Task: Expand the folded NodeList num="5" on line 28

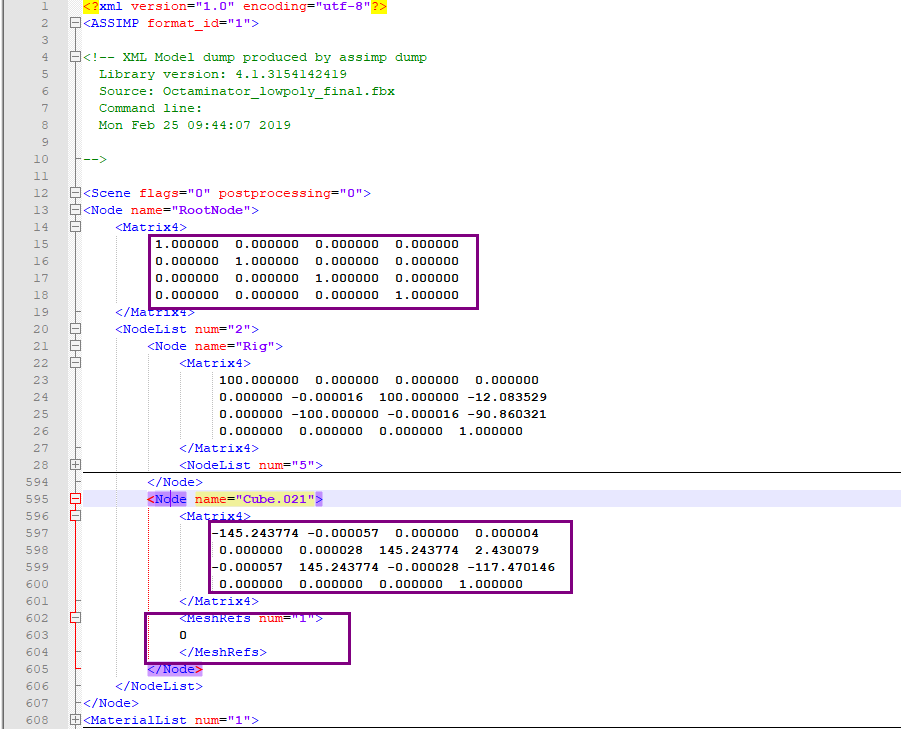Action: coord(75,464)
